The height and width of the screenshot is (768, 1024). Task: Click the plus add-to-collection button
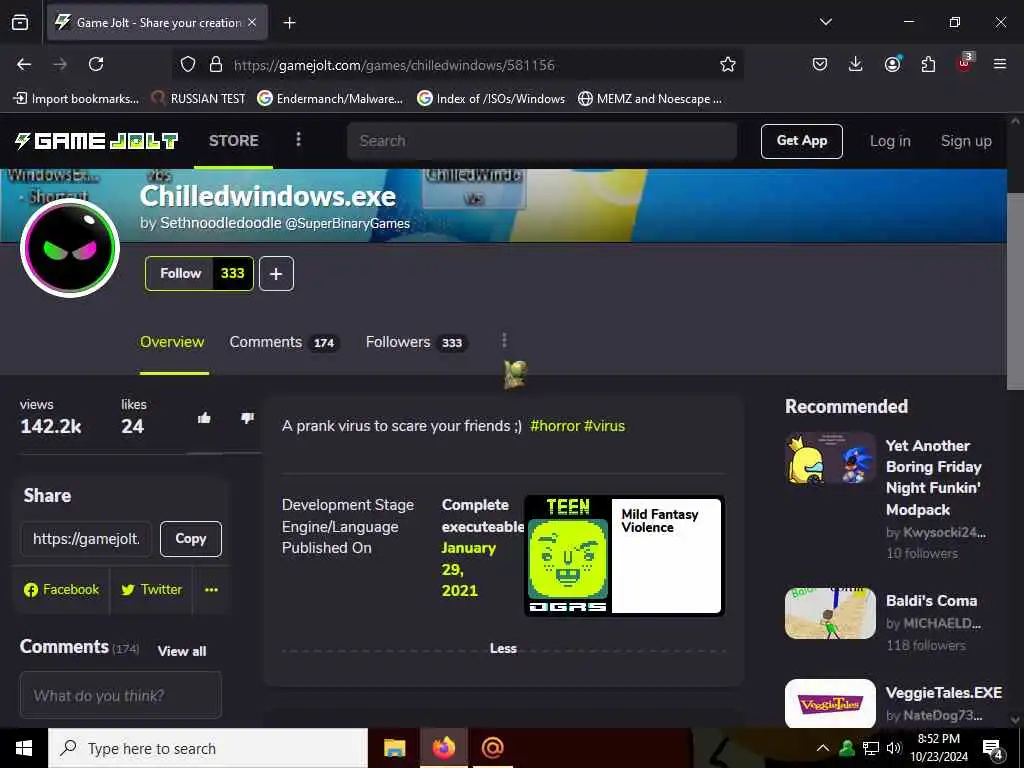276,274
